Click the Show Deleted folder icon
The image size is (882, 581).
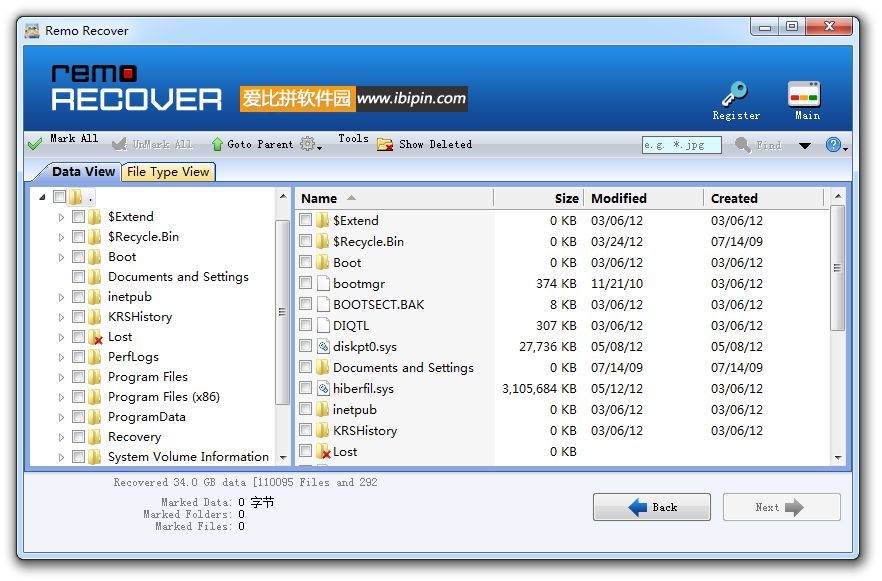[x=385, y=145]
